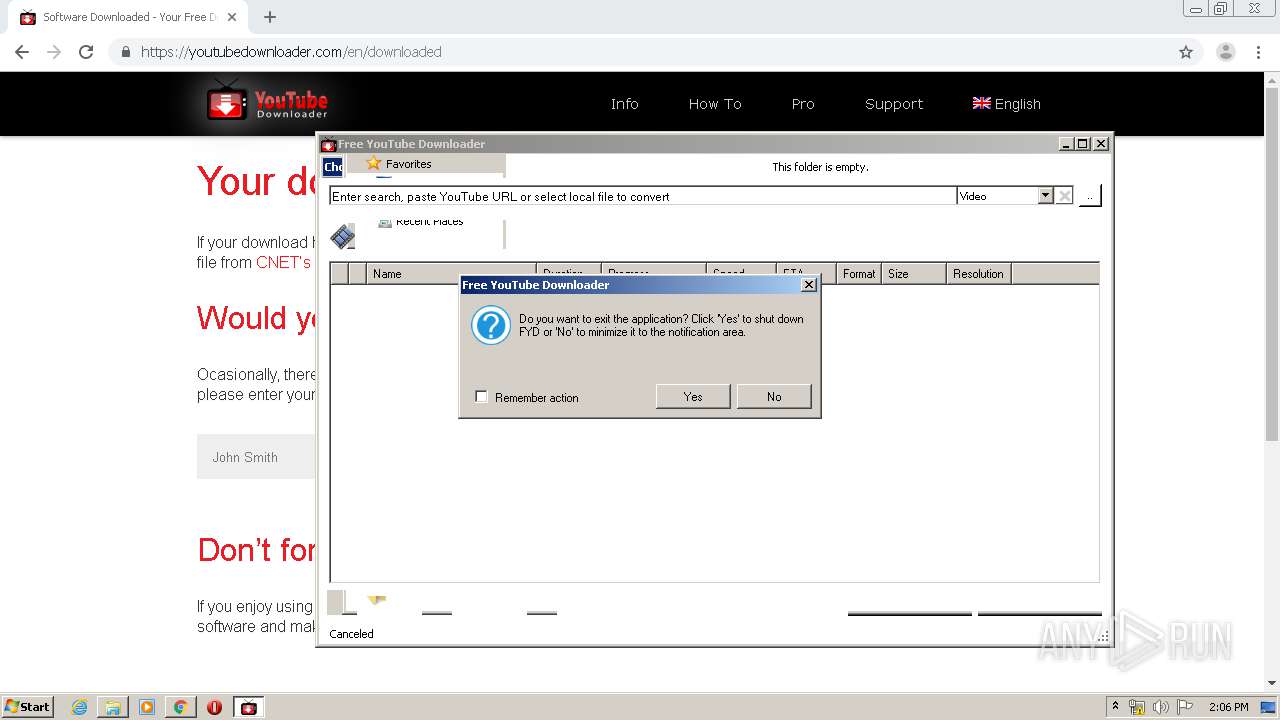Clear the input with the X button
This screenshot has height=720, width=1280.
1065,196
